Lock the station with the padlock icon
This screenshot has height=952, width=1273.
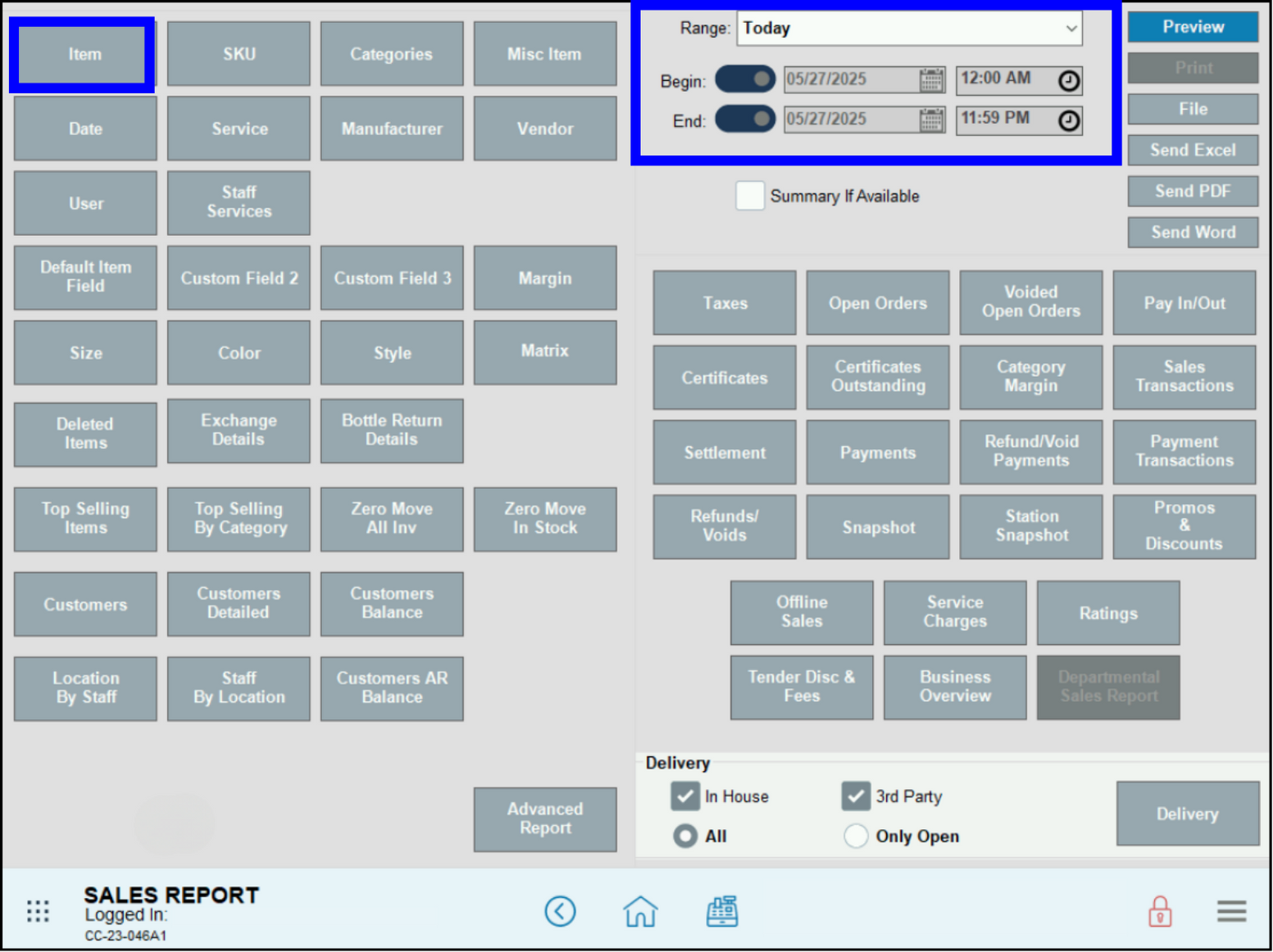point(1160,911)
